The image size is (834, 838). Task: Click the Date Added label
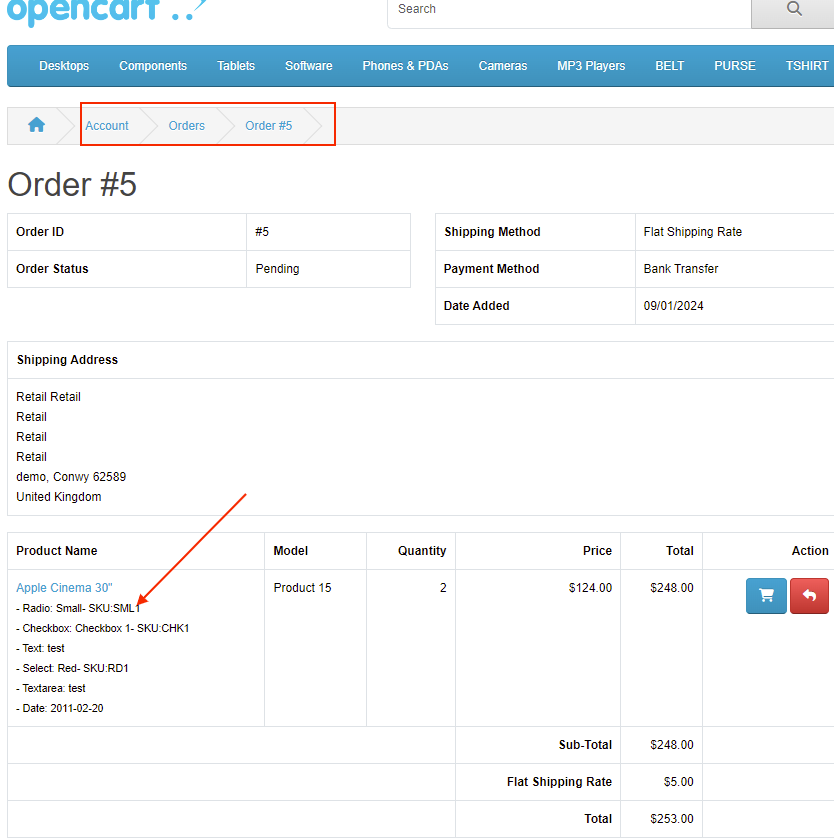(477, 306)
